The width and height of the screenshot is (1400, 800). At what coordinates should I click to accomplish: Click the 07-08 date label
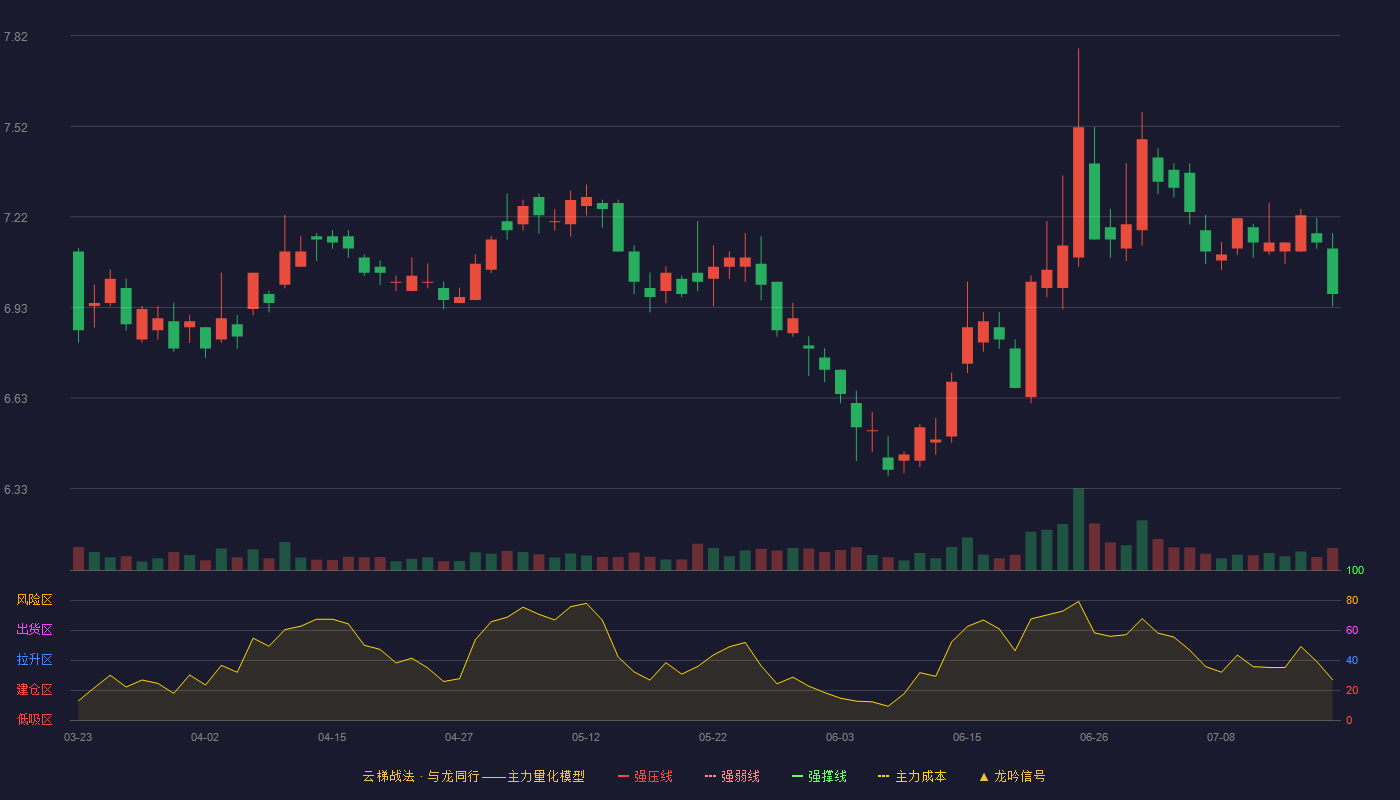click(x=1221, y=737)
